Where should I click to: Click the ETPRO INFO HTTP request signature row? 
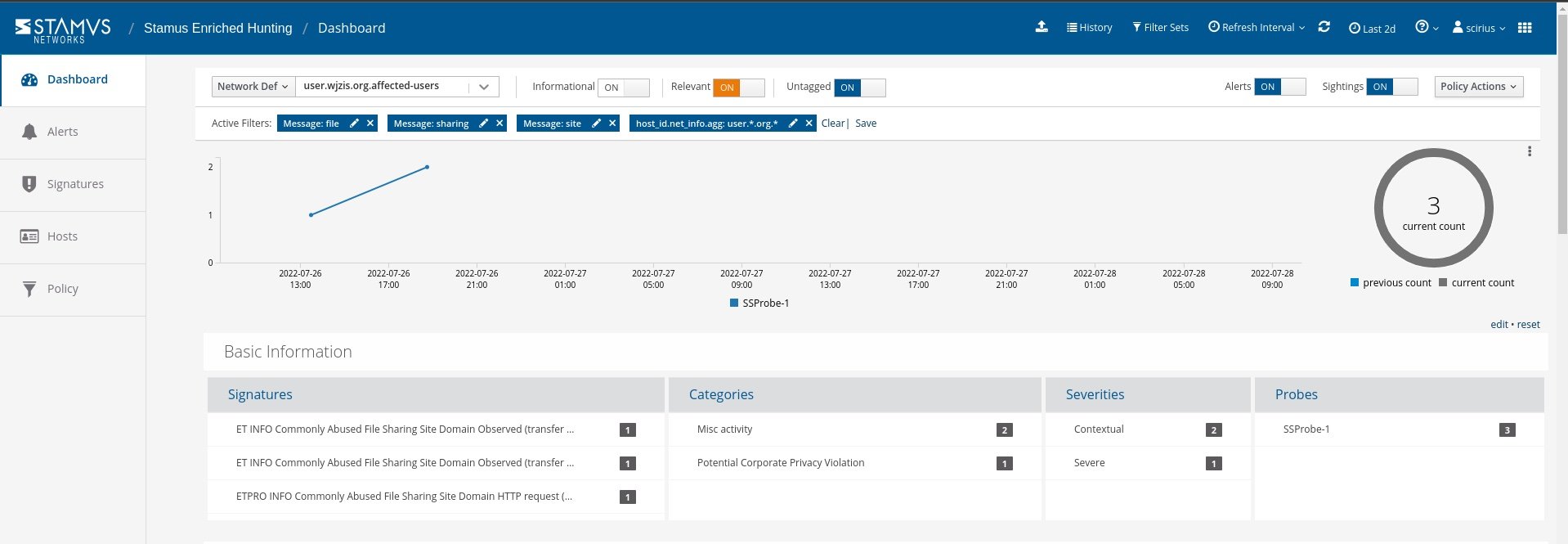tap(436, 497)
